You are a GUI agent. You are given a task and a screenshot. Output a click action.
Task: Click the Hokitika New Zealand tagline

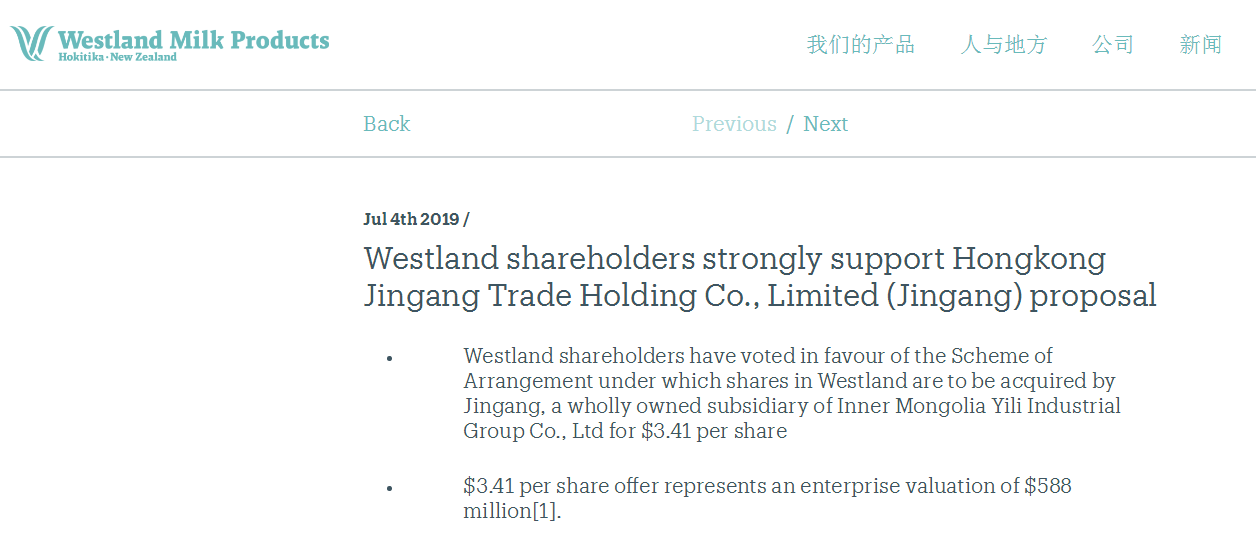[x=117, y=57]
